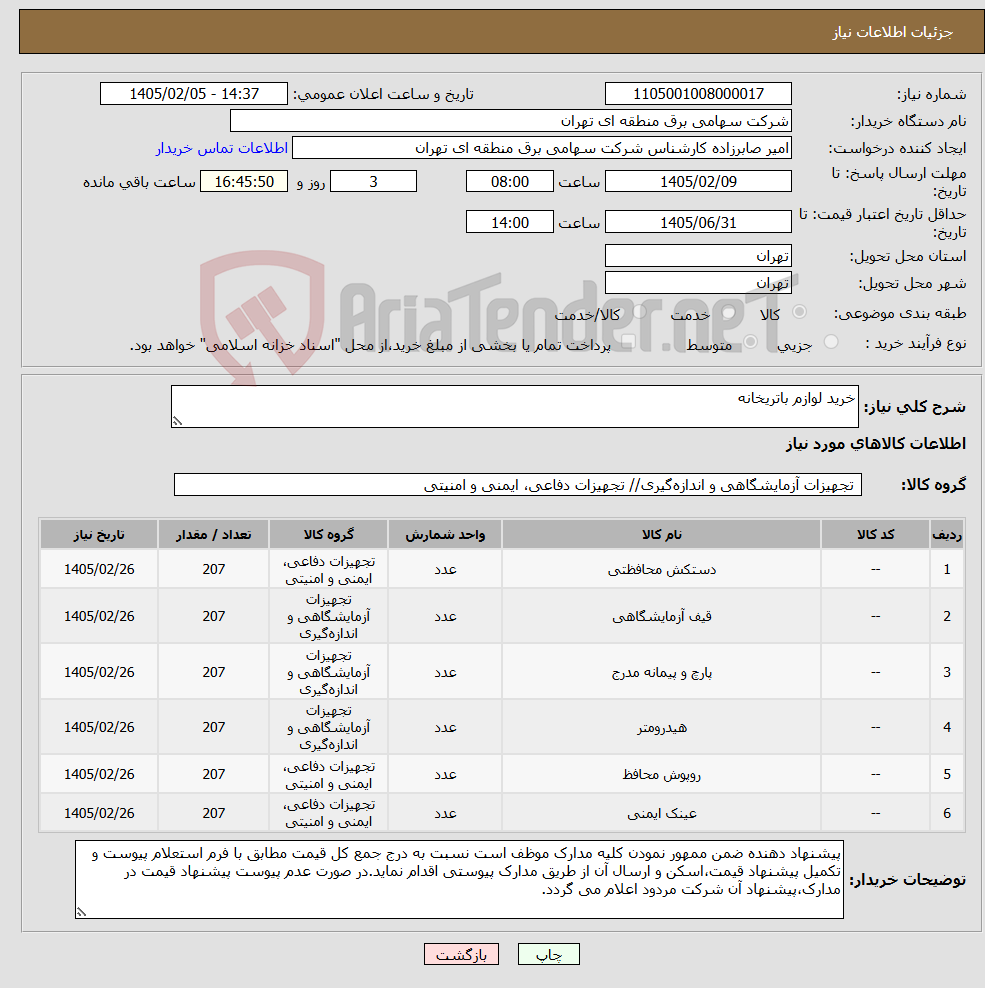Screen dimensions: 985x988
Task: Click the price validity time 14:00
Action: point(509,222)
